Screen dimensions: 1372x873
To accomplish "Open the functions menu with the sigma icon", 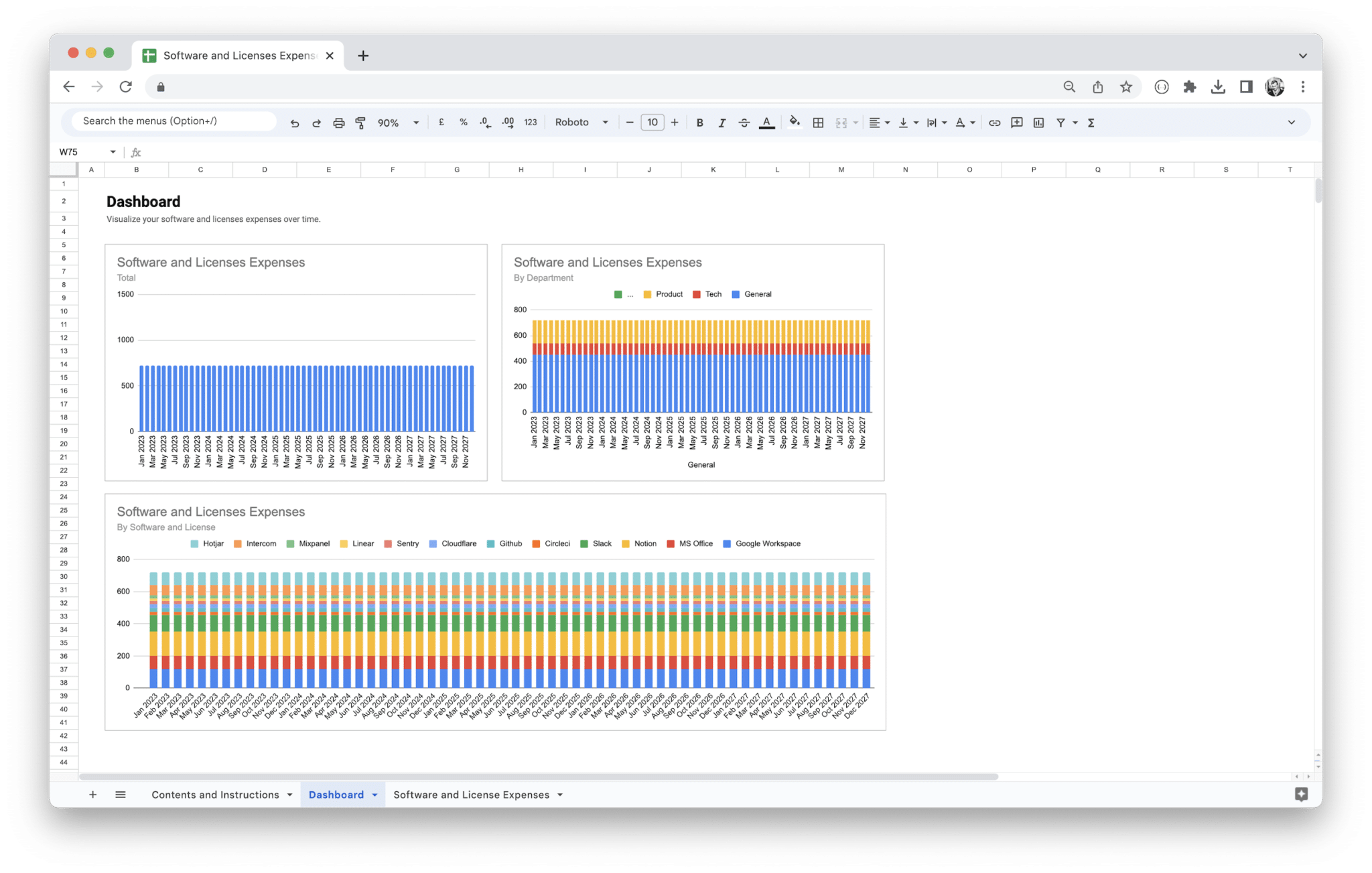I will coord(1091,122).
